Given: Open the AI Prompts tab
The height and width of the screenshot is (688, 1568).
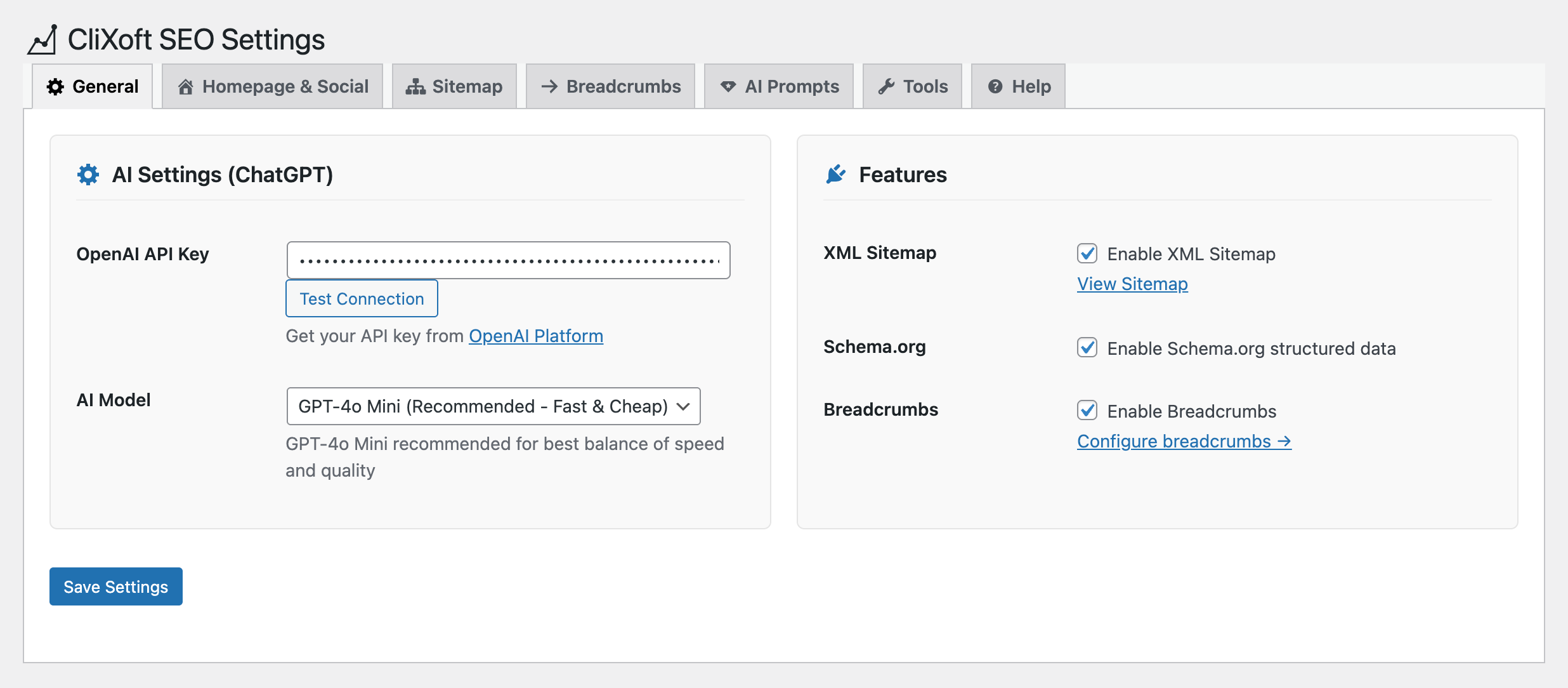Looking at the screenshot, I should click(779, 87).
